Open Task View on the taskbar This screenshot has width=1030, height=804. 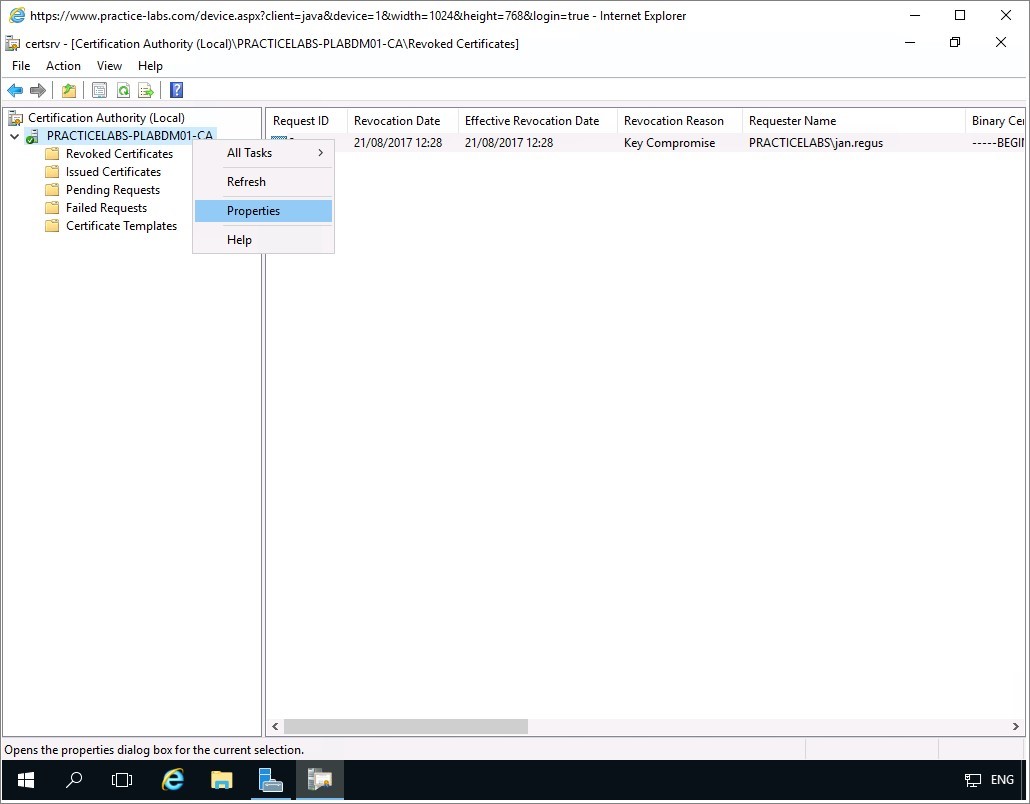pyautogui.click(x=122, y=780)
